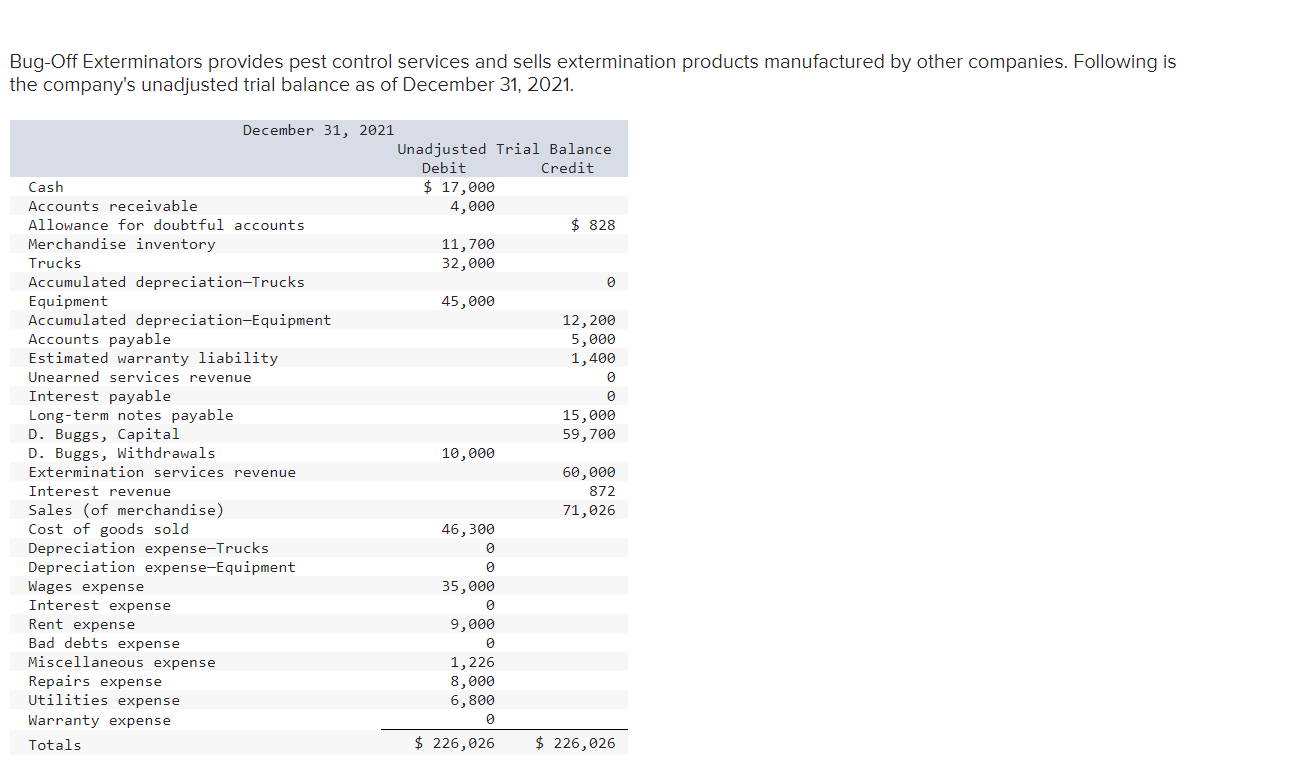Click the 'Miscellaneous expense' label
Viewport: 1311px width, 760px height.
(x=122, y=662)
